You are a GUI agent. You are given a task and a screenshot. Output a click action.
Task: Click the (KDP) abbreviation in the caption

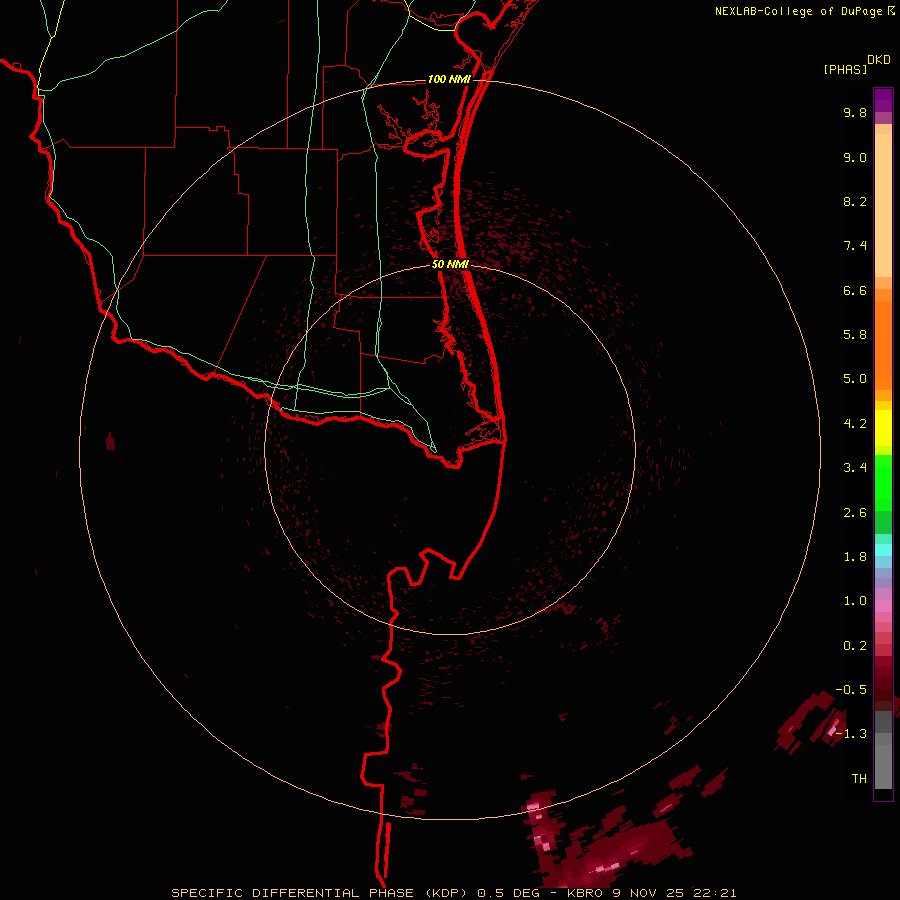[x=449, y=893]
